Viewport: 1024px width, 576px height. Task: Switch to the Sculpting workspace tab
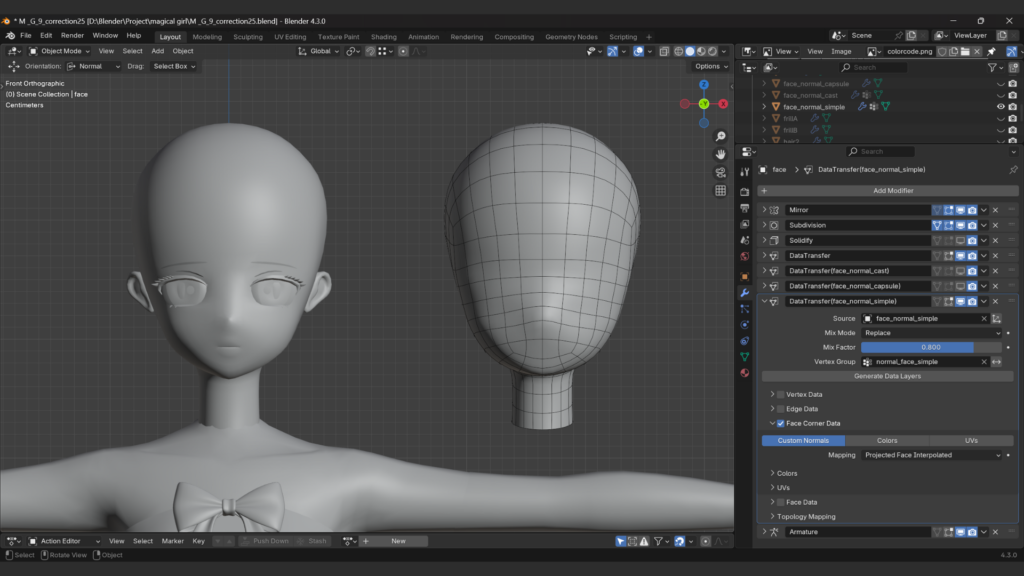(x=247, y=37)
